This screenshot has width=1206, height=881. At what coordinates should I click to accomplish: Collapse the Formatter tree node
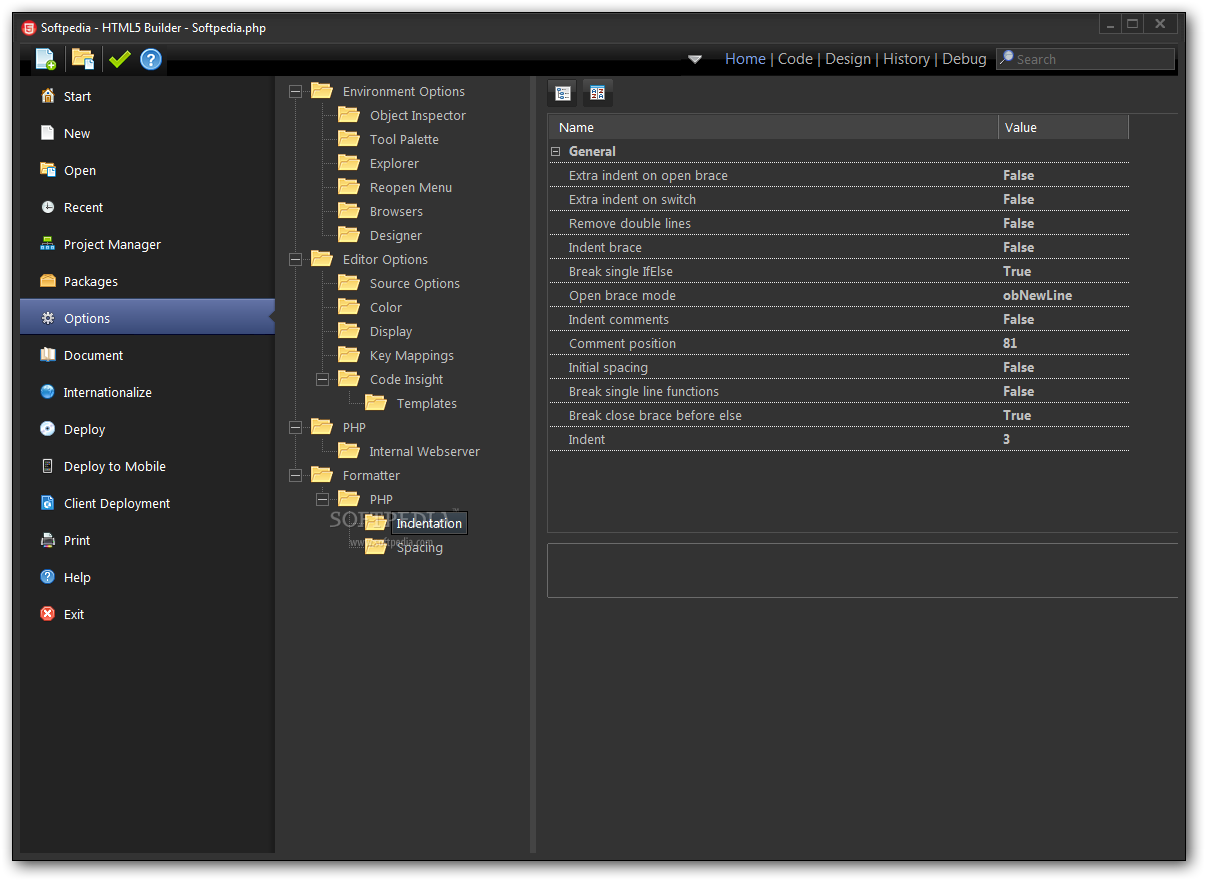[x=295, y=475]
